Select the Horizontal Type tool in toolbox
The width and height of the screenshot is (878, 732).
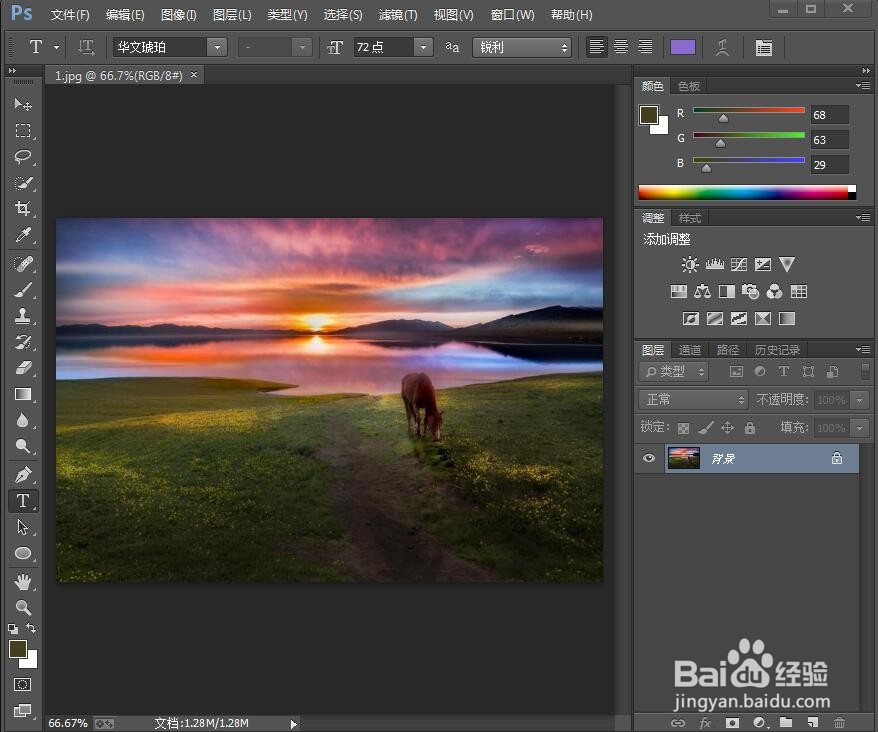(x=23, y=501)
